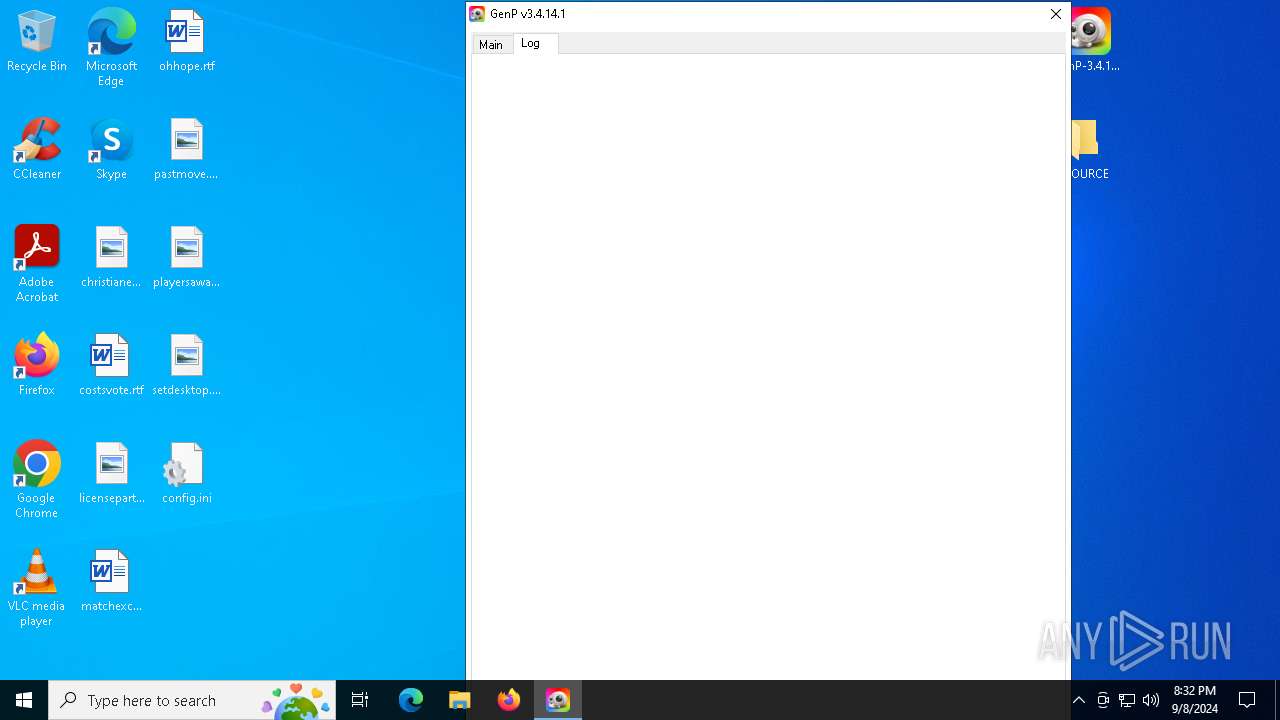
Task: Open the notification center icon
Action: click(x=1247, y=700)
